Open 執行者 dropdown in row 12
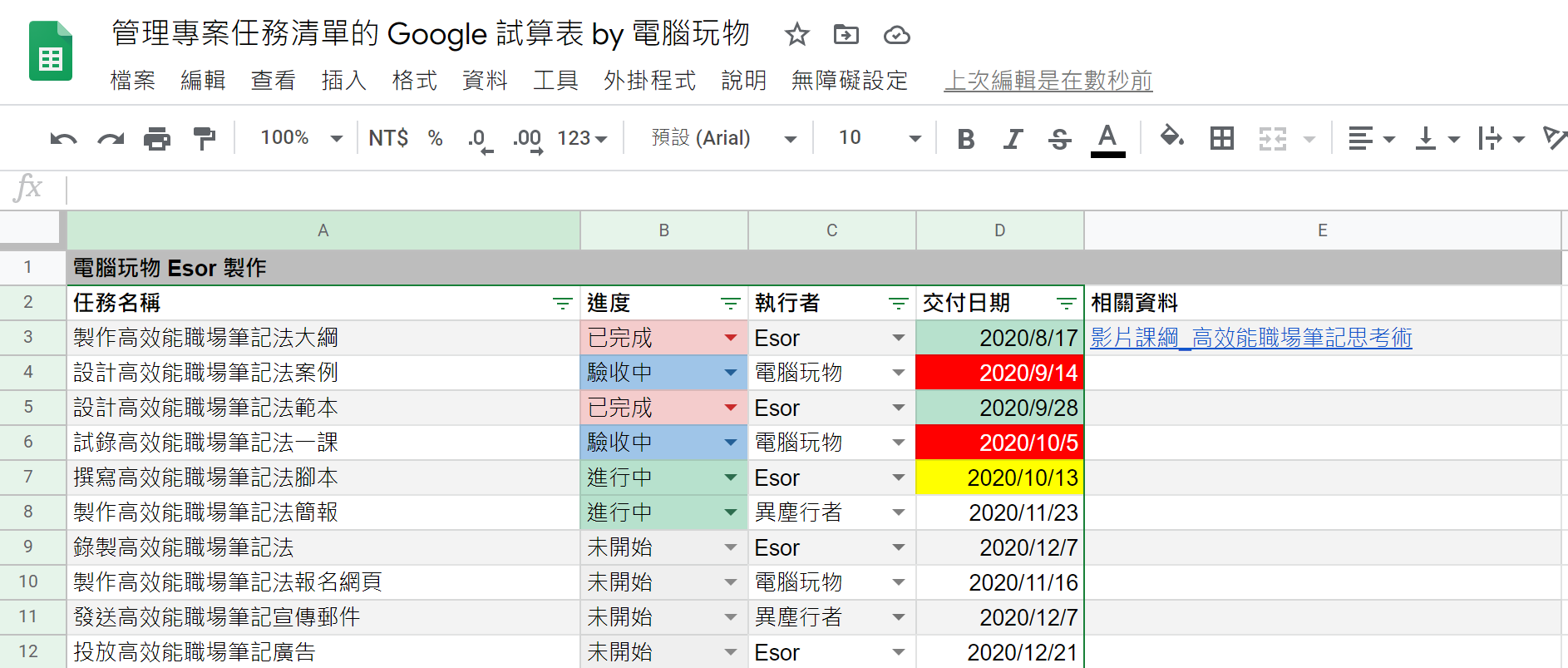The image size is (1568, 668). pyautogui.click(x=899, y=652)
